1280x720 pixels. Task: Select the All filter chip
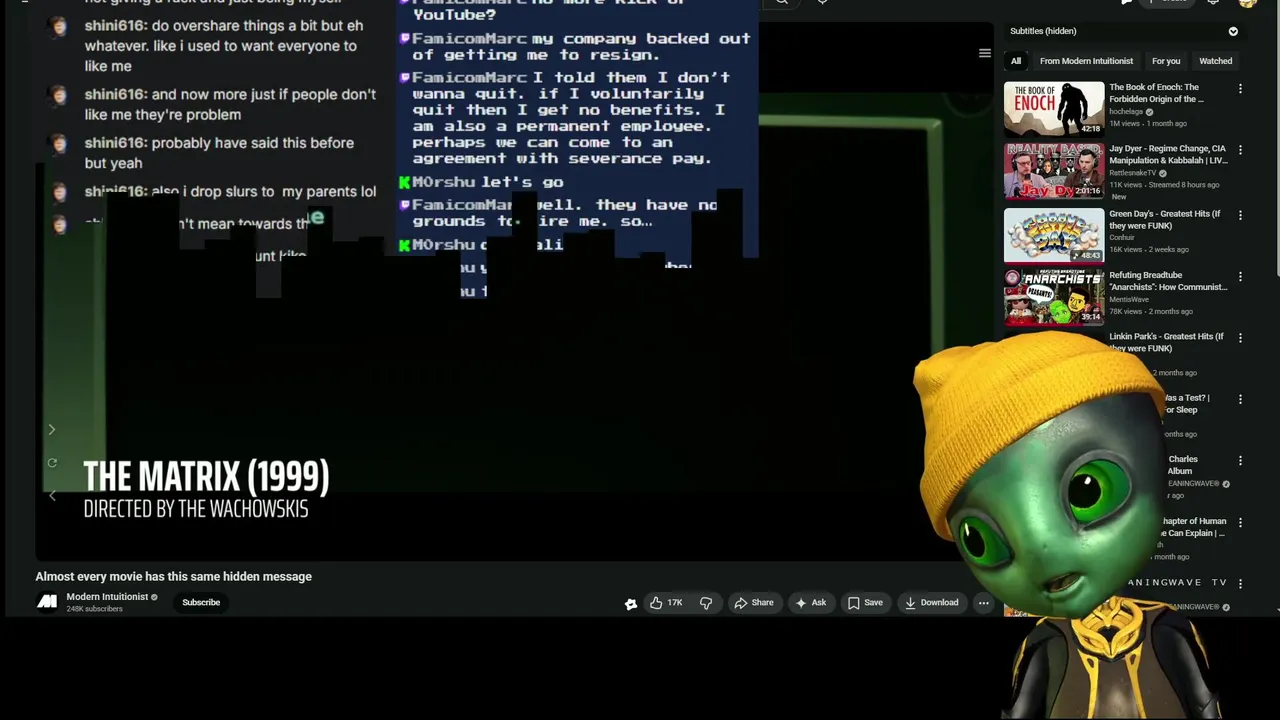point(1016,61)
